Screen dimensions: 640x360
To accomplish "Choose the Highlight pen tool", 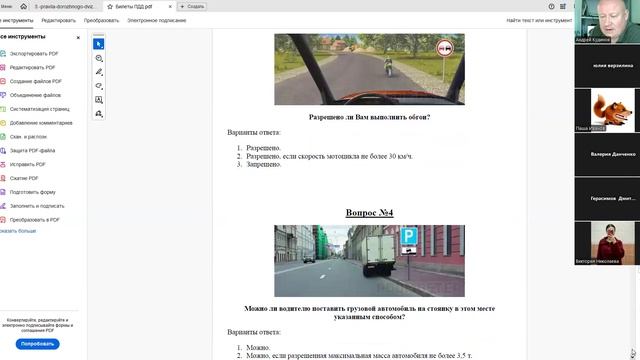I will tap(99, 72).
